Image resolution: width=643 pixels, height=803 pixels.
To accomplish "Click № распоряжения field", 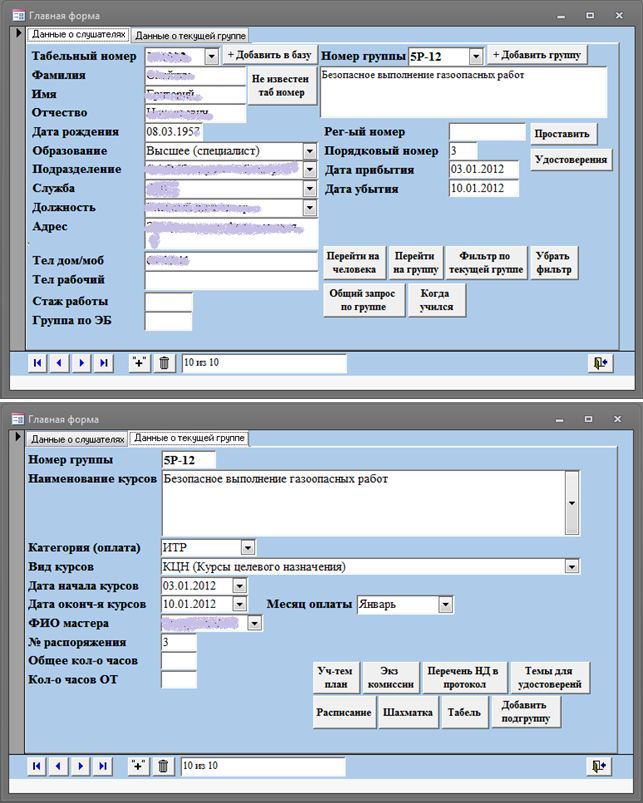I will point(179,642).
